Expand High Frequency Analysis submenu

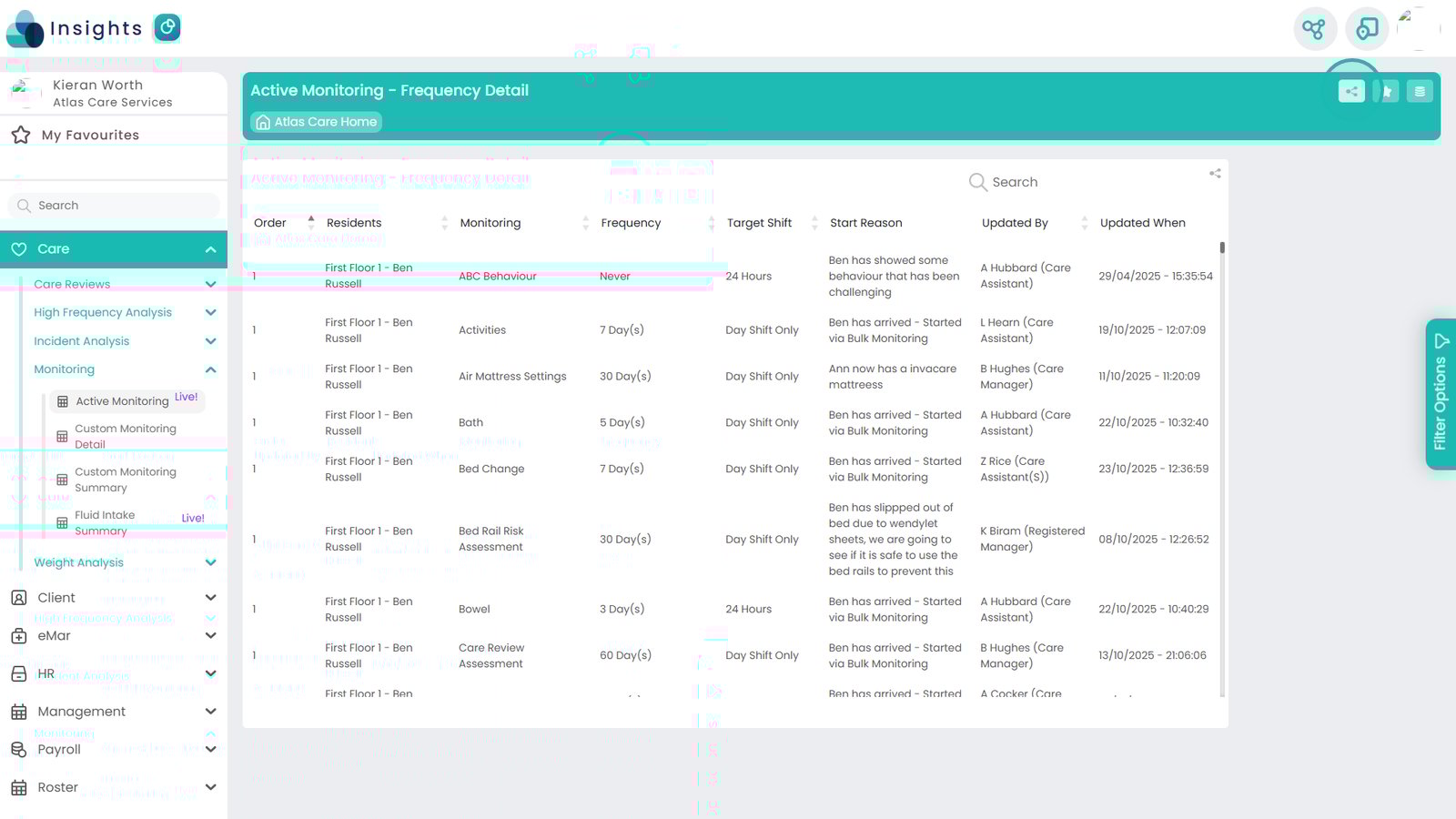[x=210, y=312]
